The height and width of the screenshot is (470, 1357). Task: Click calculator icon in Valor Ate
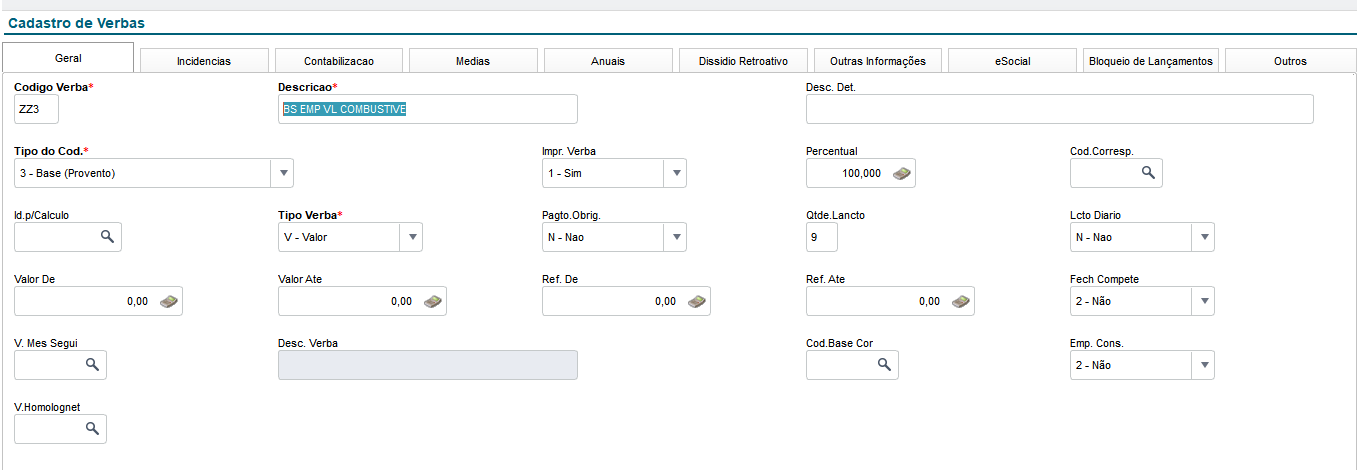coord(433,301)
